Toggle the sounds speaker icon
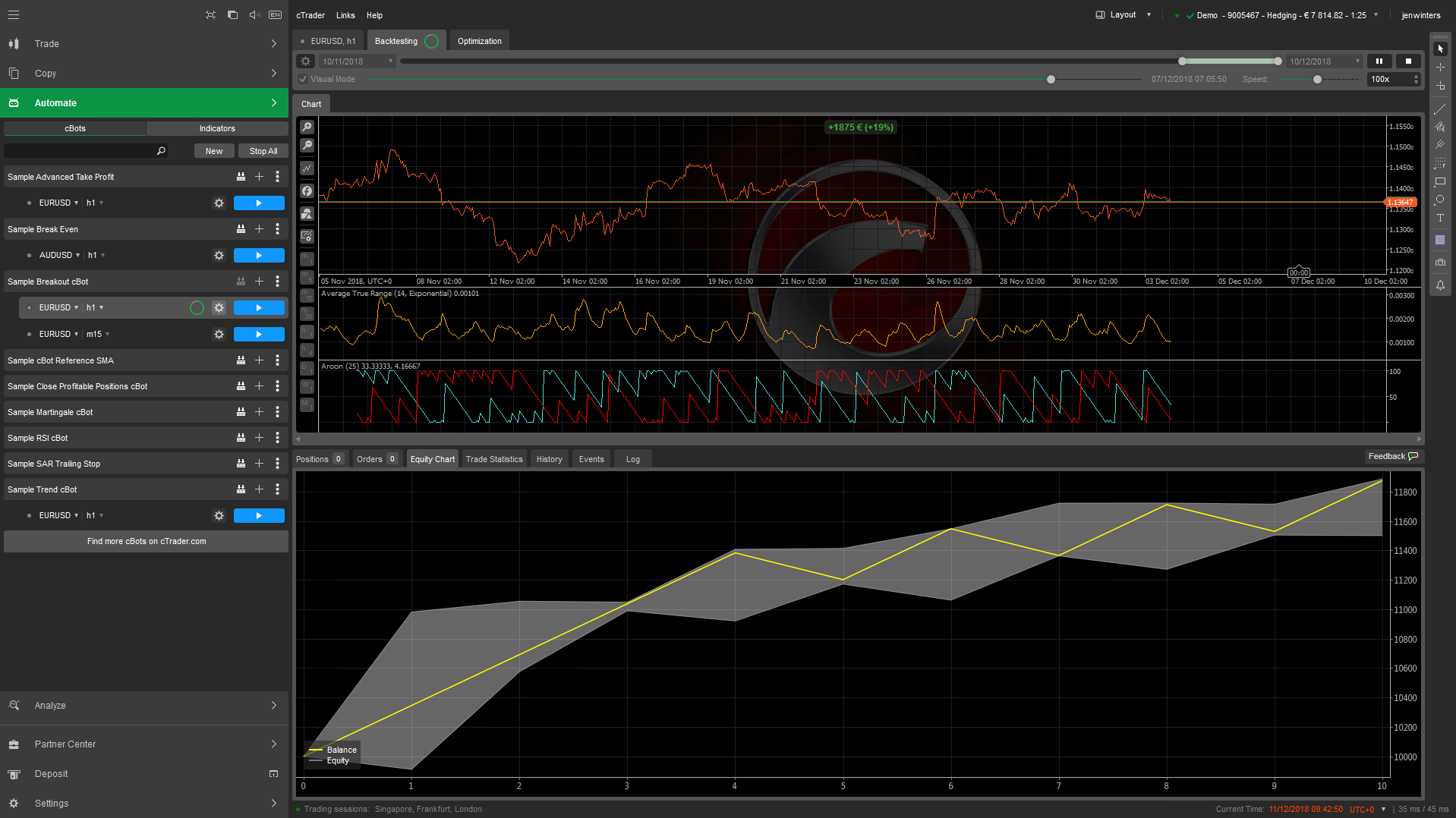Viewport: 1456px width, 818px height. (x=254, y=15)
